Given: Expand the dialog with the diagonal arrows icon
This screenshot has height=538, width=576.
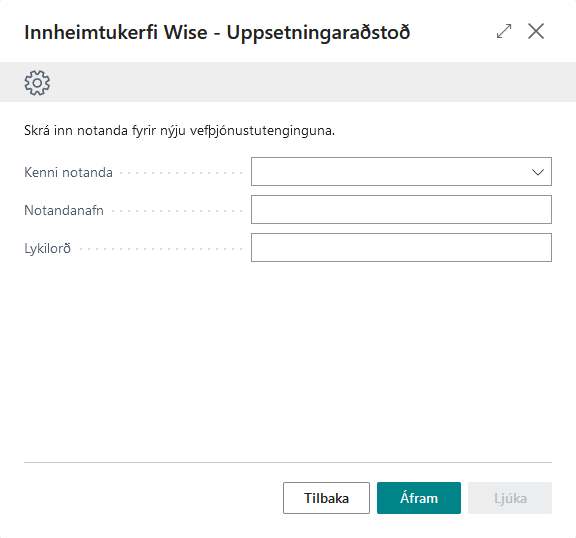Looking at the screenshot, I should (x=504, y=31).
